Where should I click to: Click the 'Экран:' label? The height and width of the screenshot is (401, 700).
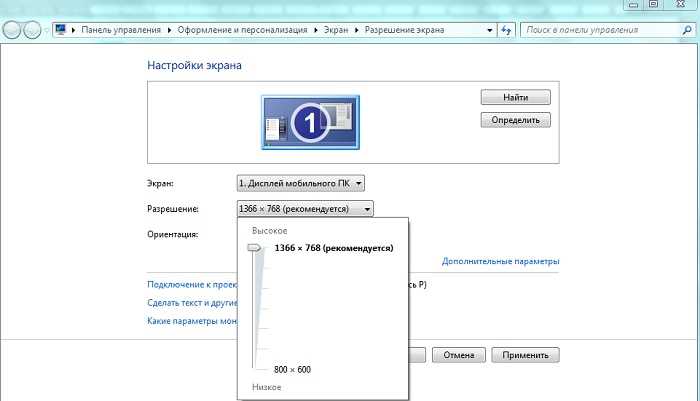[160, 183]
